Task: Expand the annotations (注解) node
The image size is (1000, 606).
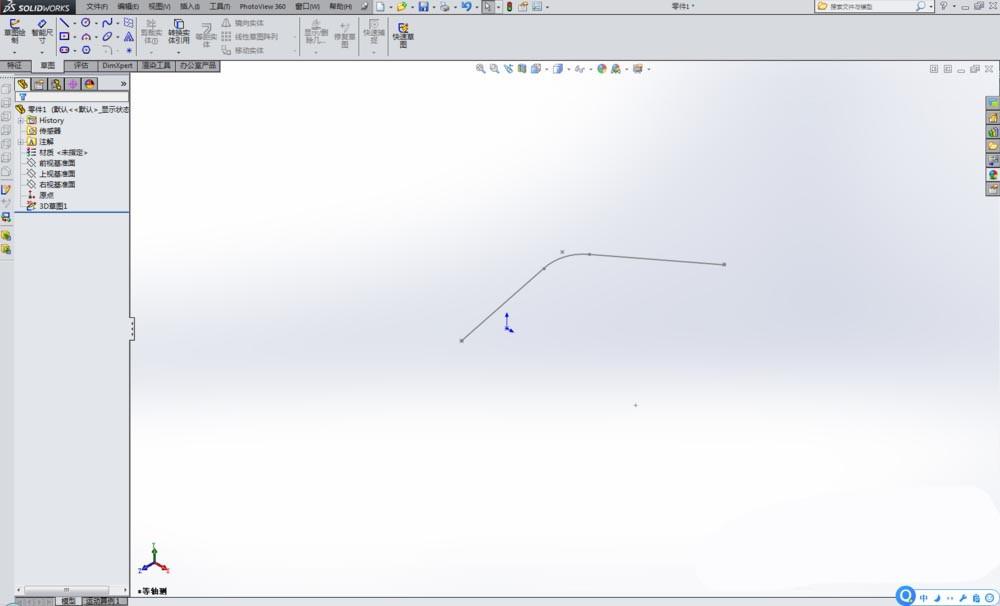Action: pos(21,143)
